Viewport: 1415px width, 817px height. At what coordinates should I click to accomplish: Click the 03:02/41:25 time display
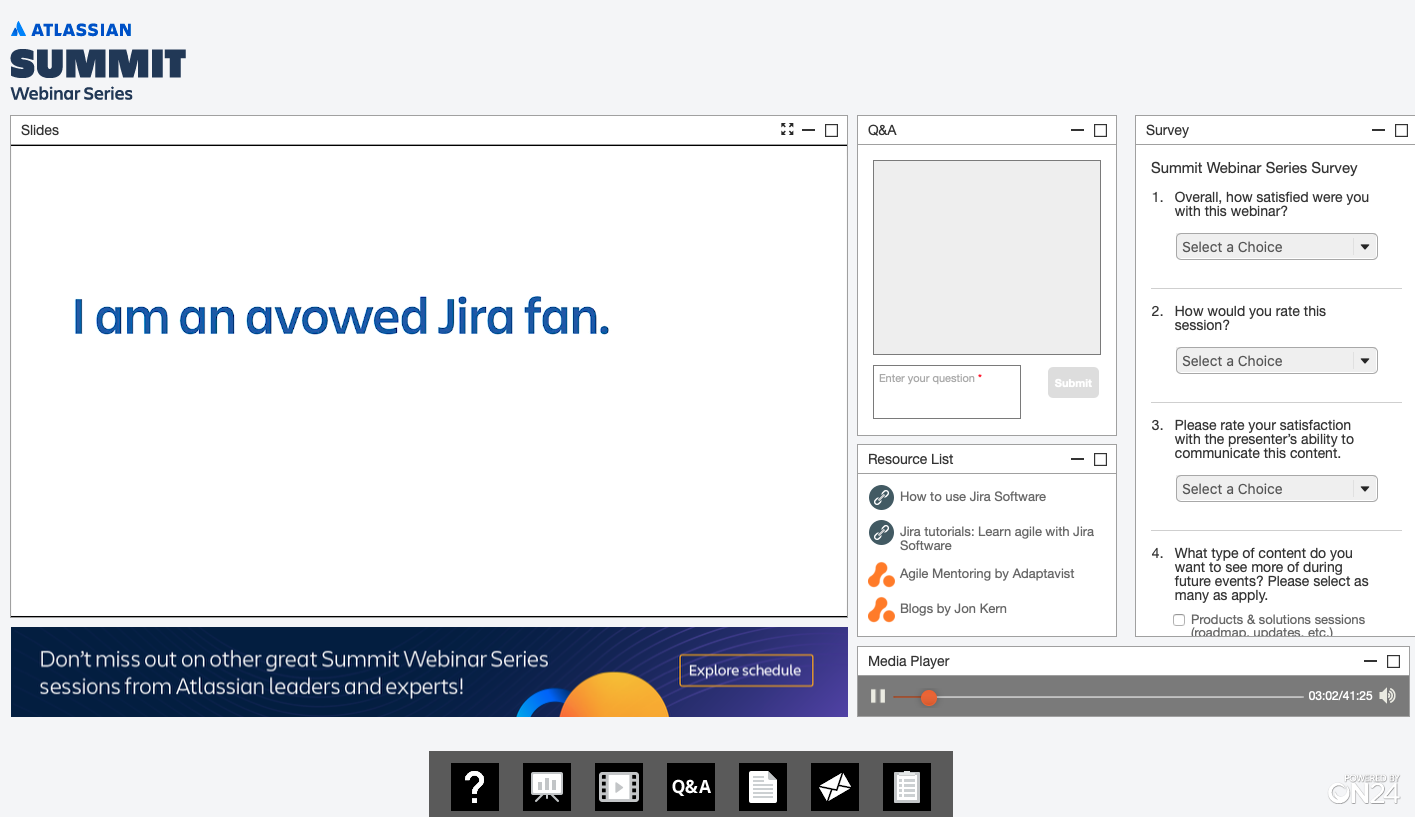point(1340,696)
